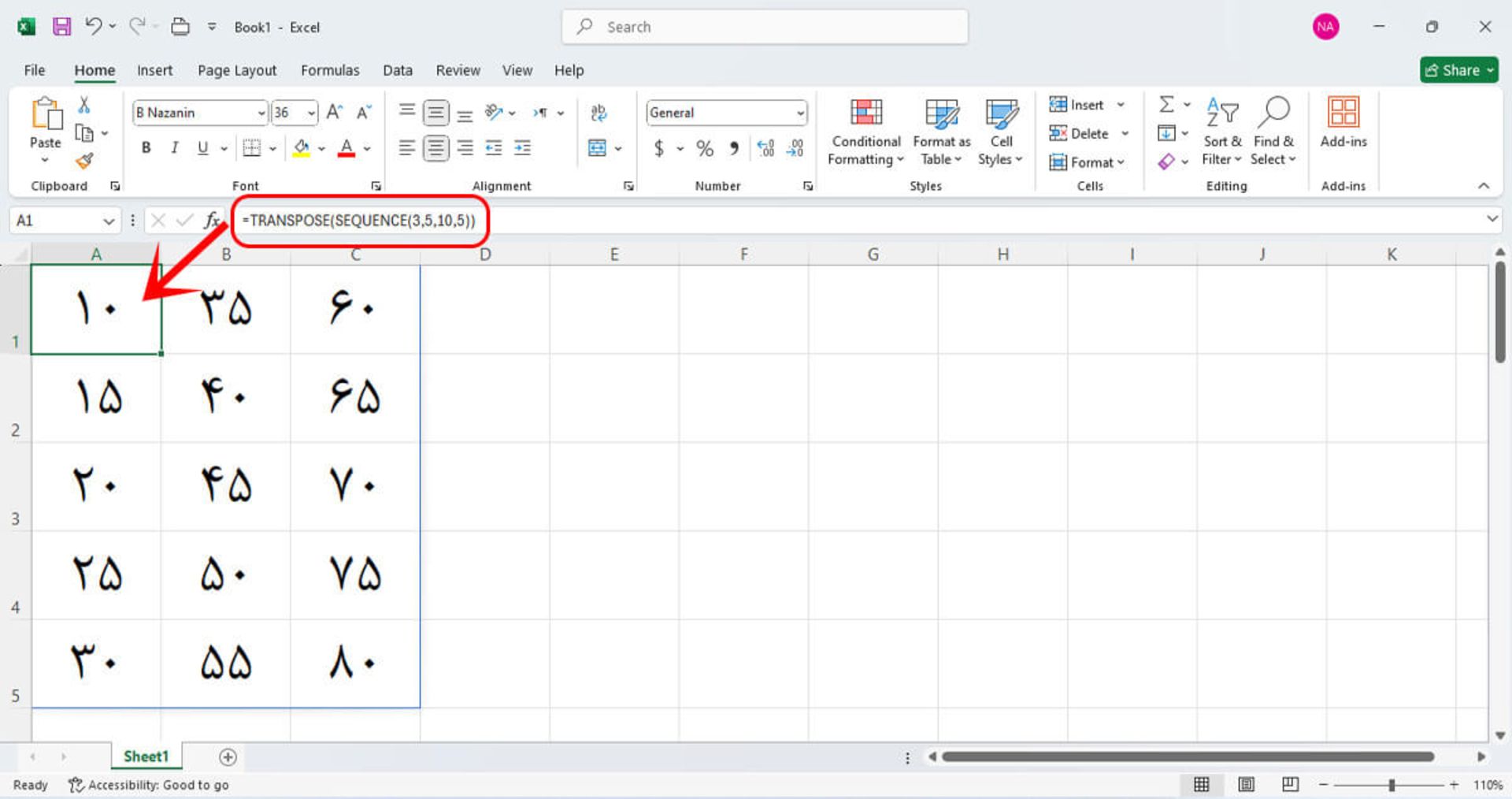The height and width of the screenshot is (799, 1512).
Task: Toggle Bold formatting
Action: coord(146,148)
